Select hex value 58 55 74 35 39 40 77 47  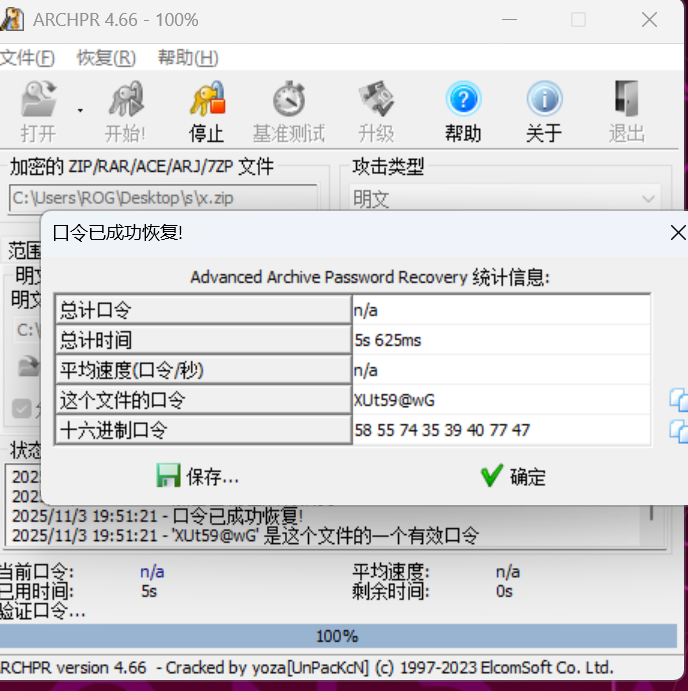tap(501, 430)
